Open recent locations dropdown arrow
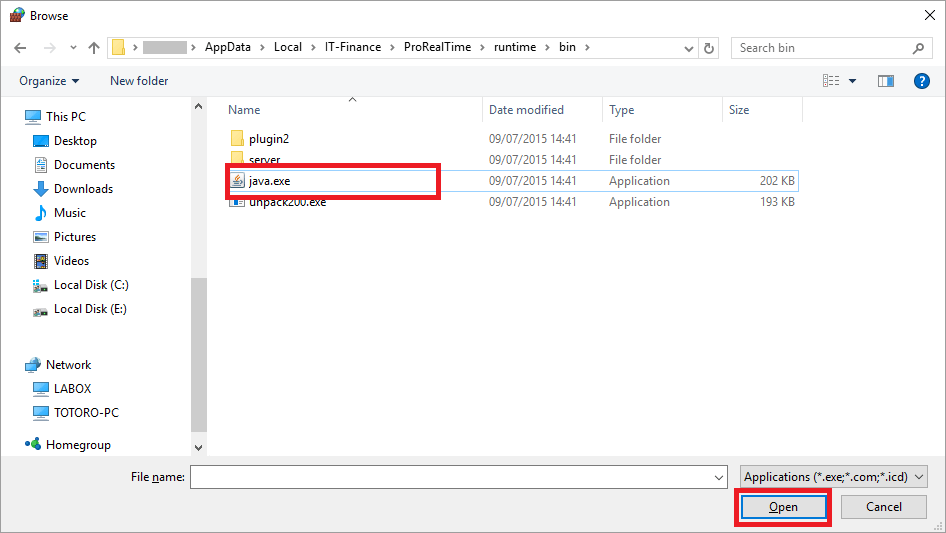The width and height of the screenshot is (946, 533). pos(73,48)
